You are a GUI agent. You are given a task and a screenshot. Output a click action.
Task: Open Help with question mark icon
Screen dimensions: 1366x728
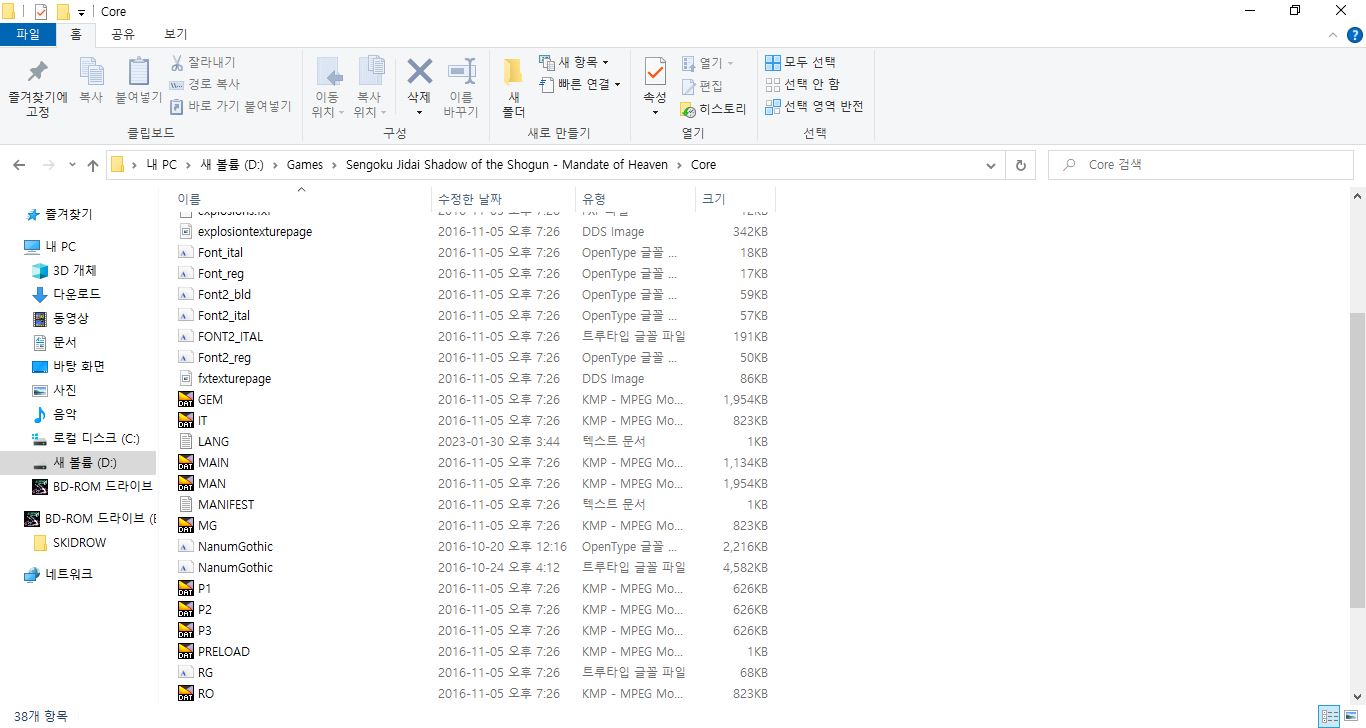pos(1354,35)
